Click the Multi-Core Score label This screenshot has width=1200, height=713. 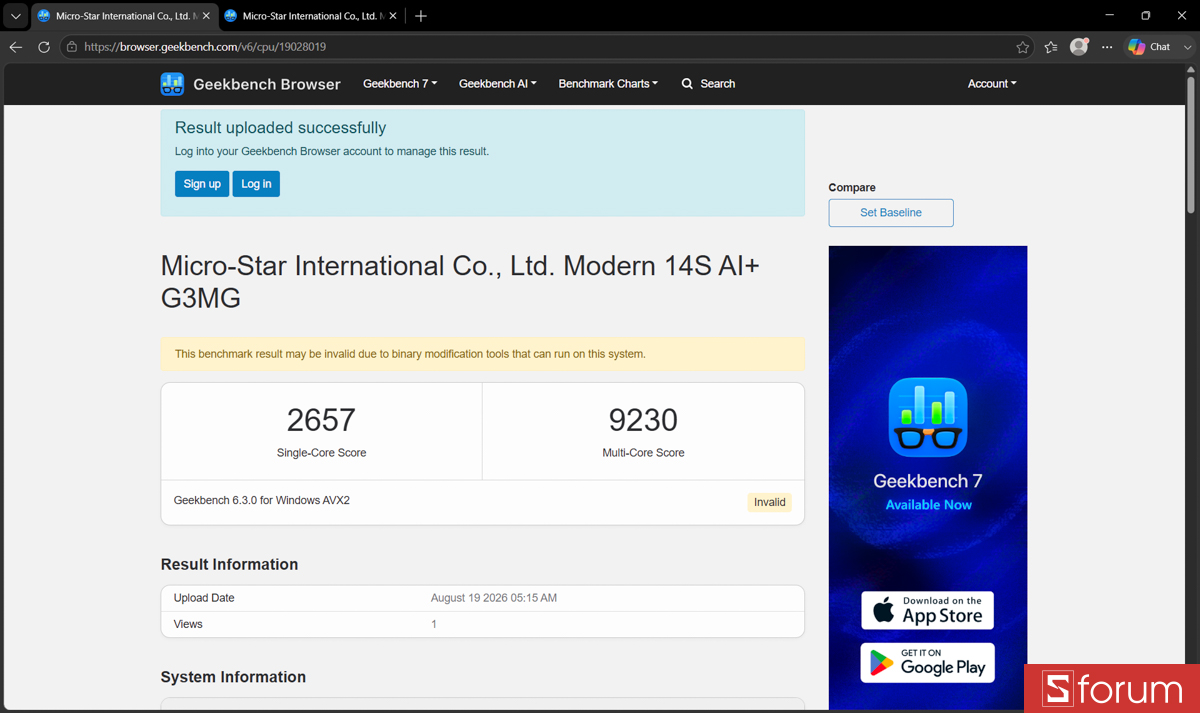643,453
